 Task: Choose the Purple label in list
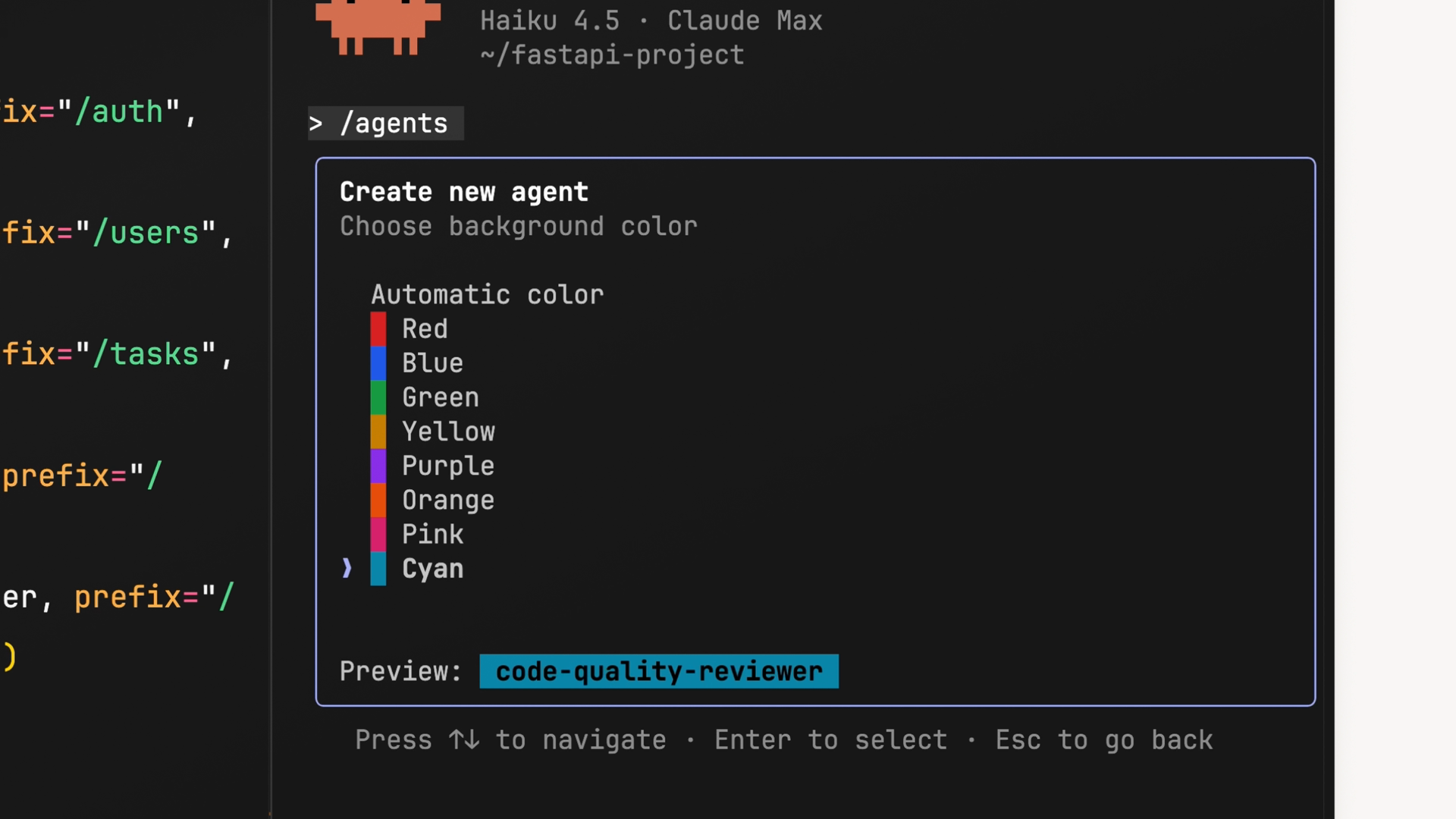(x=447, y=466)
